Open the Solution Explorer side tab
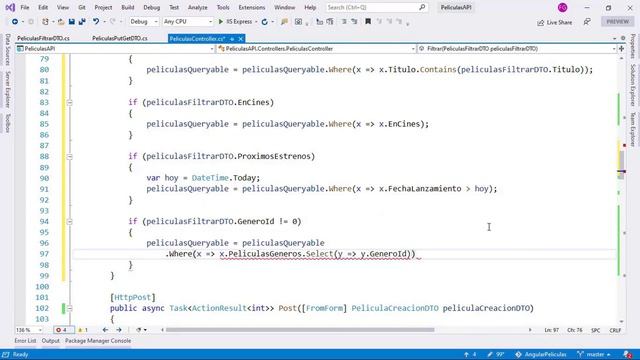640x360 pixels. click(x=632, y=84)
